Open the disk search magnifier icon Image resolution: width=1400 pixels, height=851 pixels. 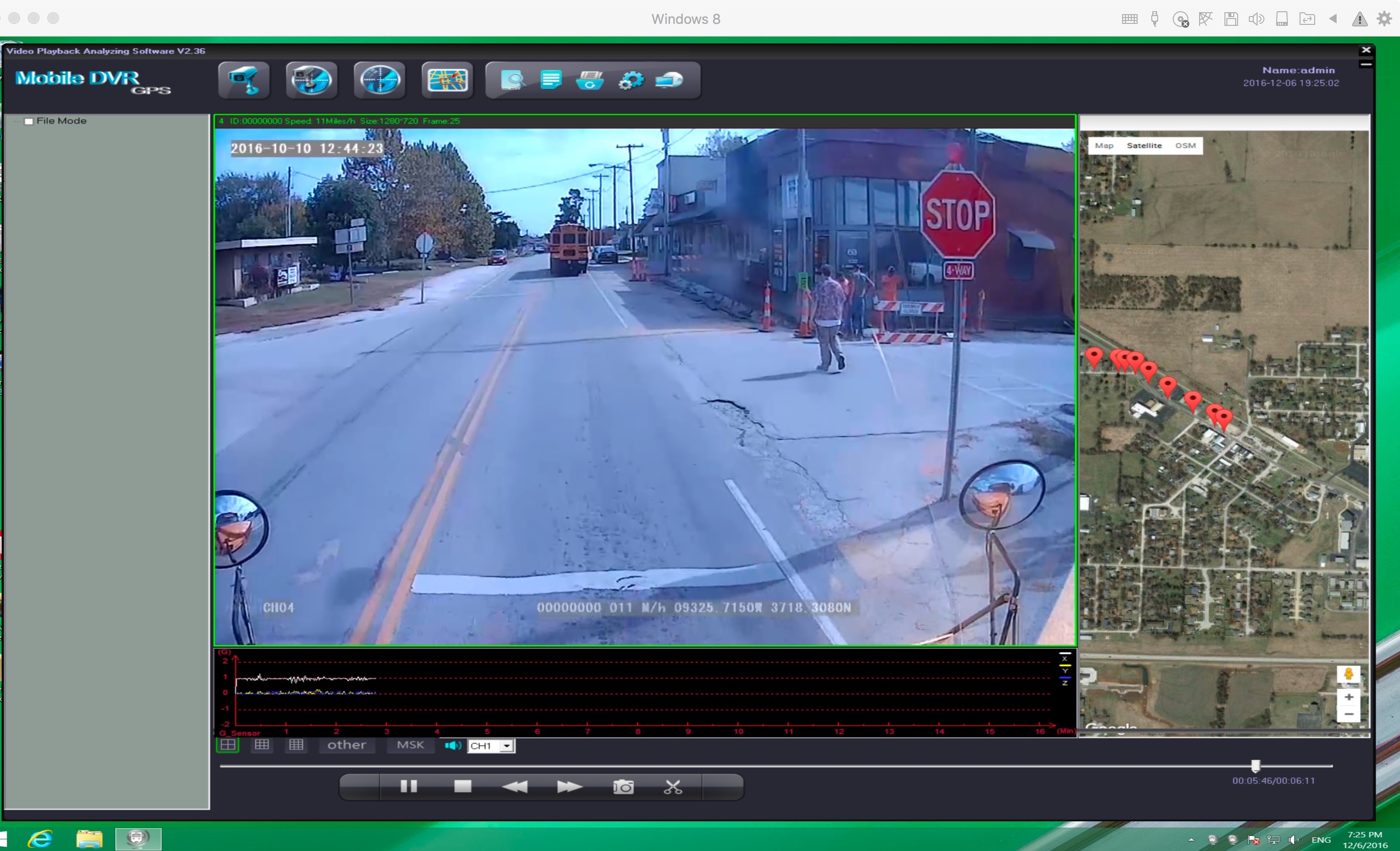coord(513,80)
